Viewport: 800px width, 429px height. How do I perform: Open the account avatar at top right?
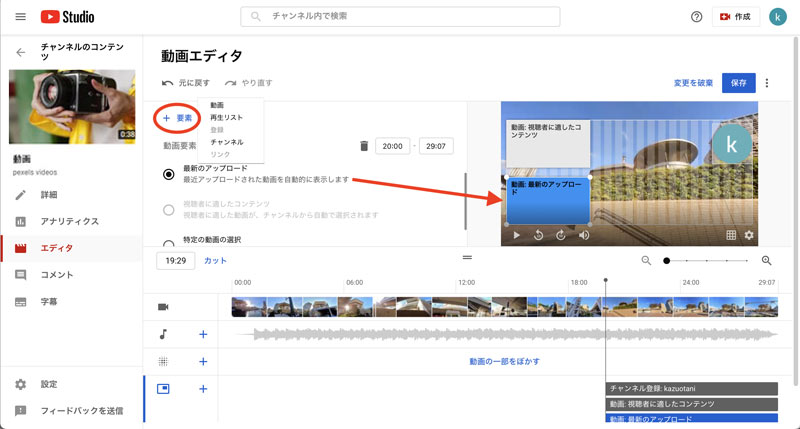778,17
